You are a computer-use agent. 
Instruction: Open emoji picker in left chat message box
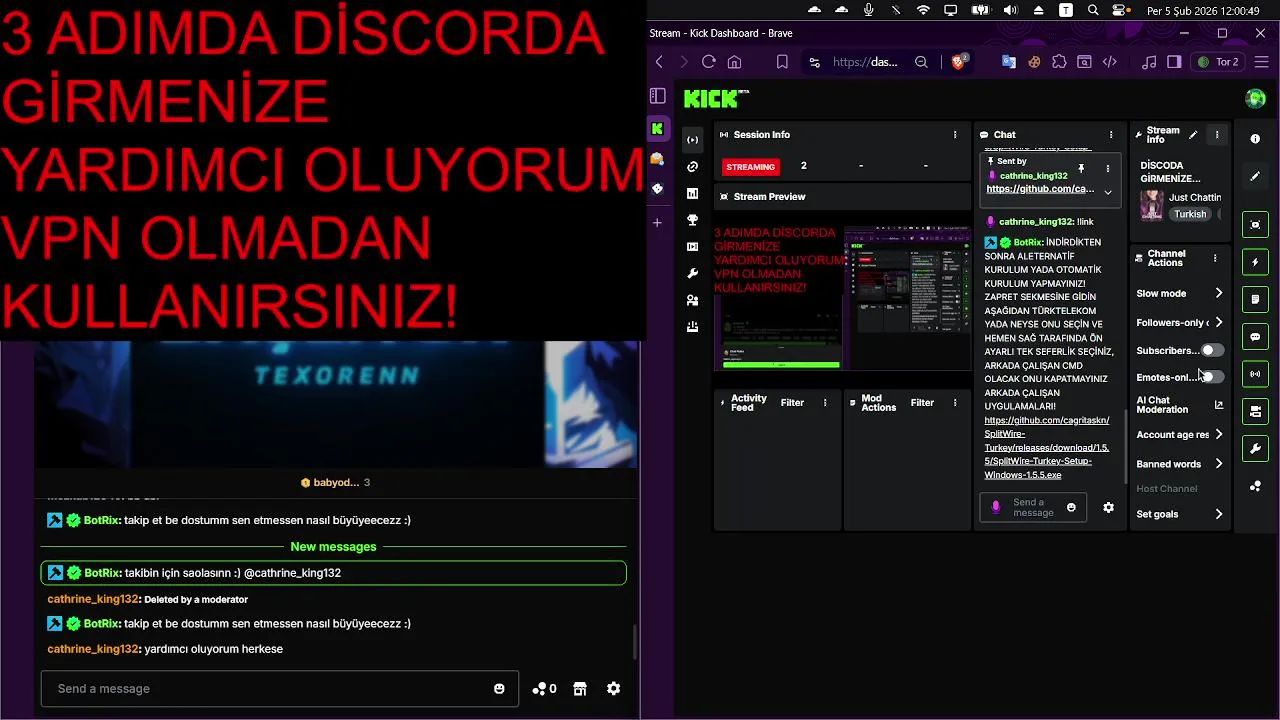coord(499,689)
